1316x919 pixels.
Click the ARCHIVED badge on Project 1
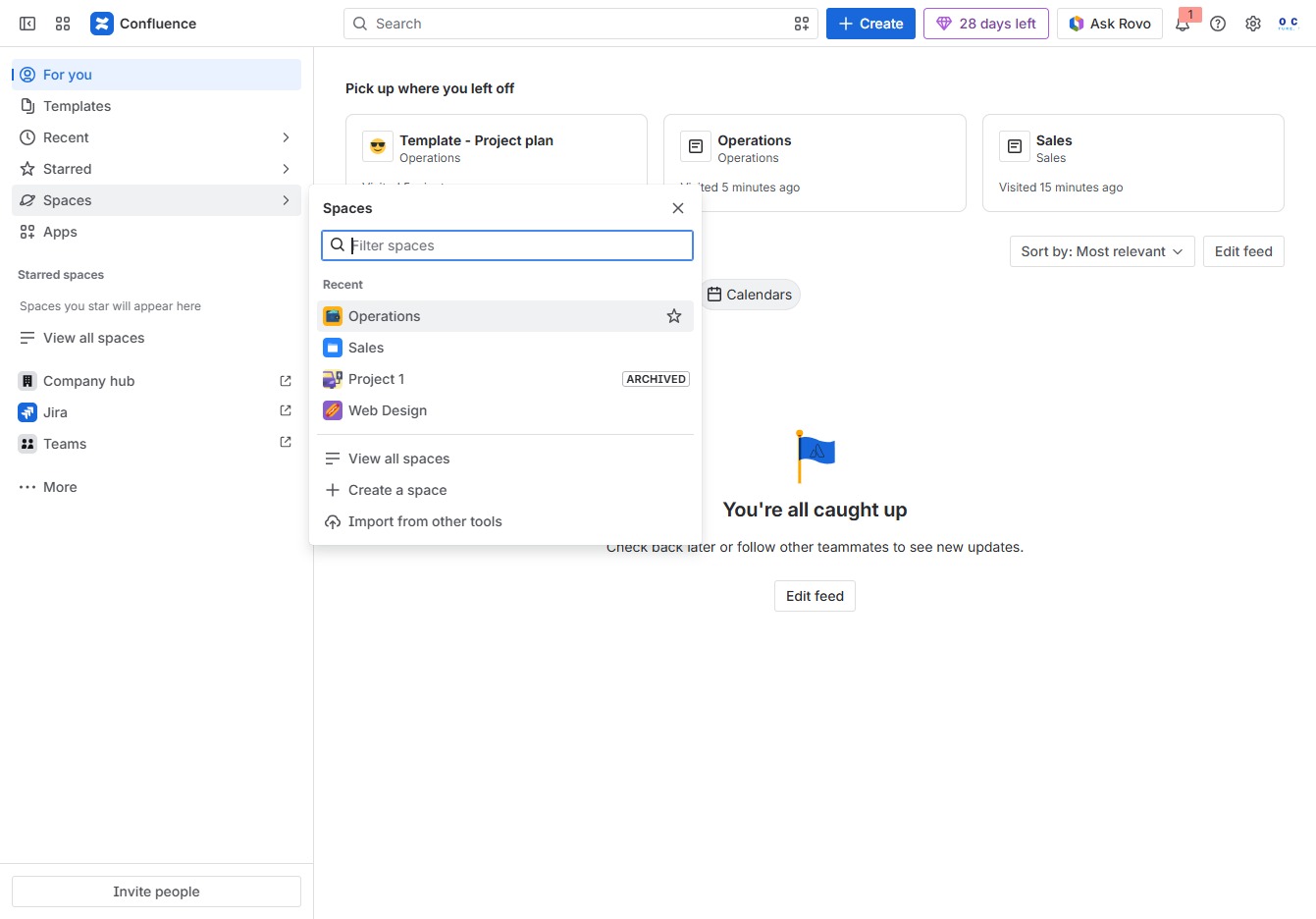pos(657,379)
